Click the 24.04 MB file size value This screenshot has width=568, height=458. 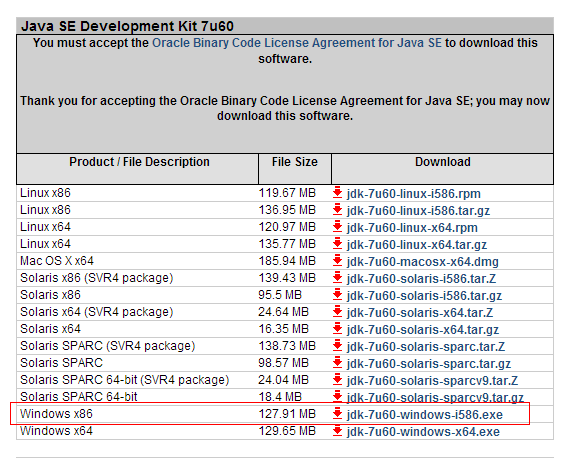283,380
